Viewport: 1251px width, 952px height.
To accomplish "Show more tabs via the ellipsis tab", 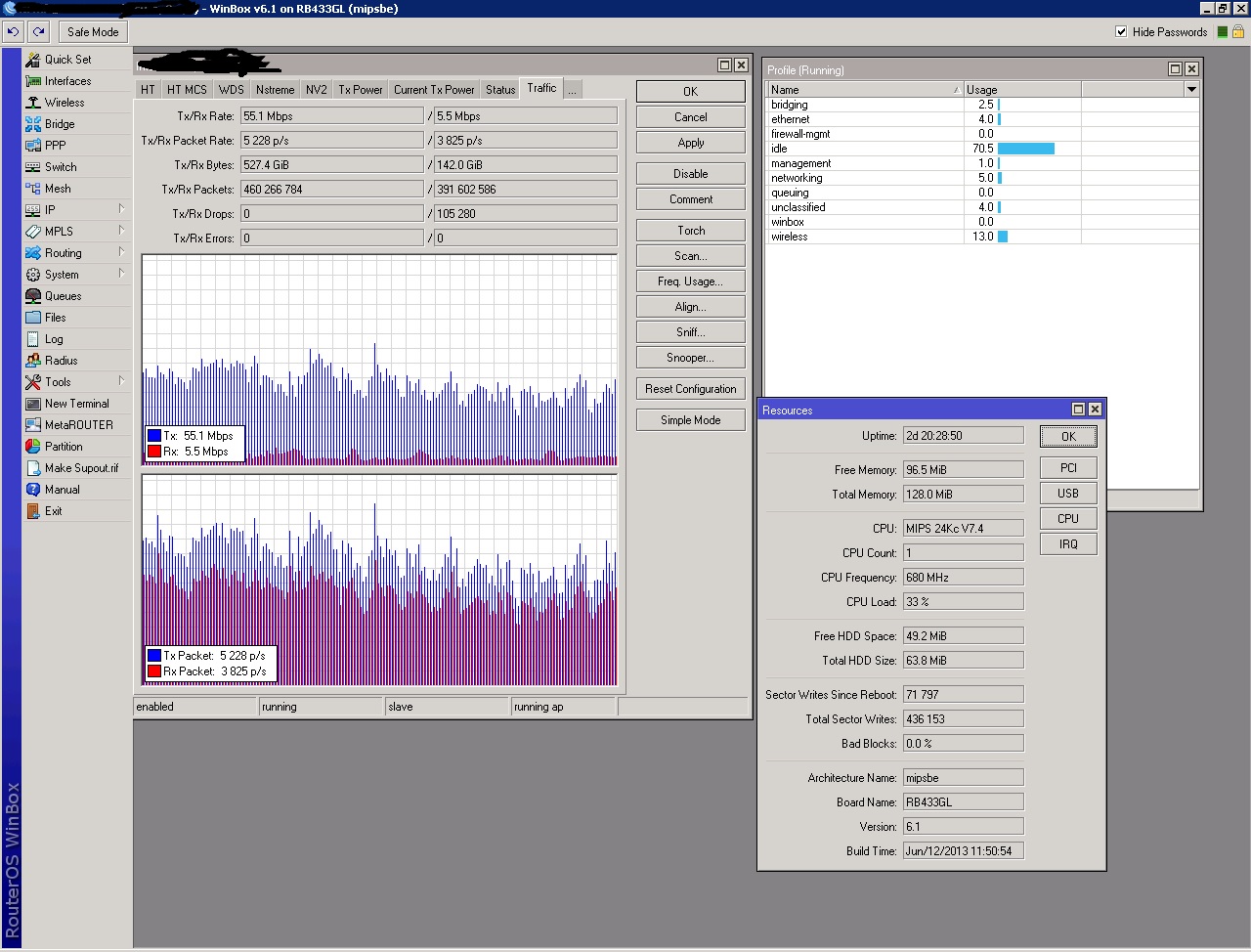I will pyautogui.click(x=573, y=90).
